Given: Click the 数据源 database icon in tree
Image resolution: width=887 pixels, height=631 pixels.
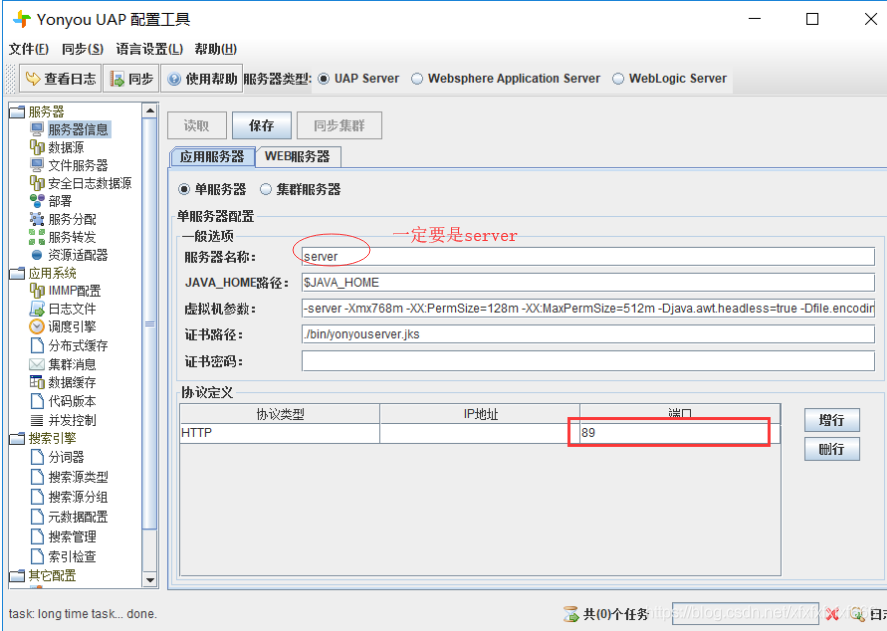Looking at the screenshot, I should coord(37,147).
